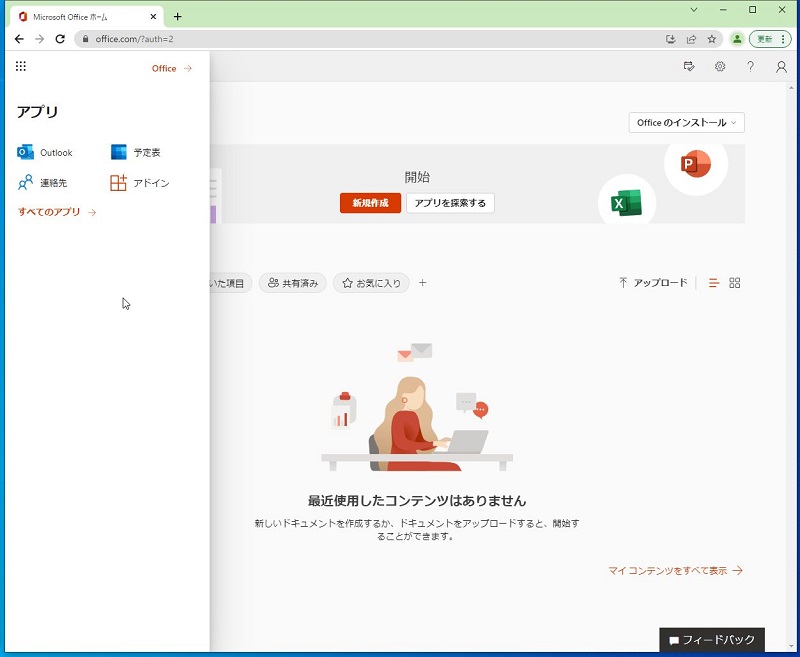Open the 連絡先 contacts app
800x657 pixels.
[42, 183]
